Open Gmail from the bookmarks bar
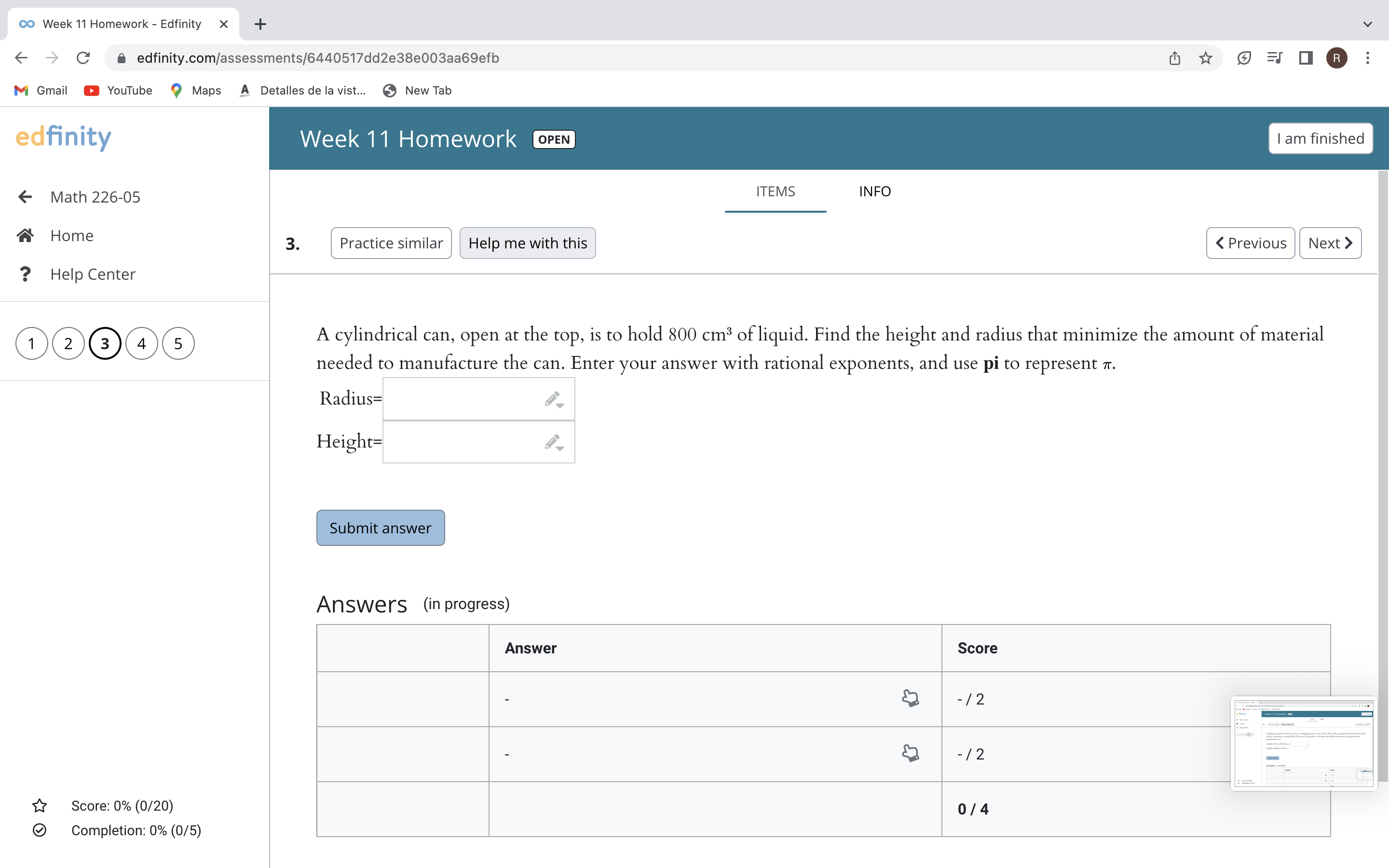 pyautogui.click(x=40, y=90)
